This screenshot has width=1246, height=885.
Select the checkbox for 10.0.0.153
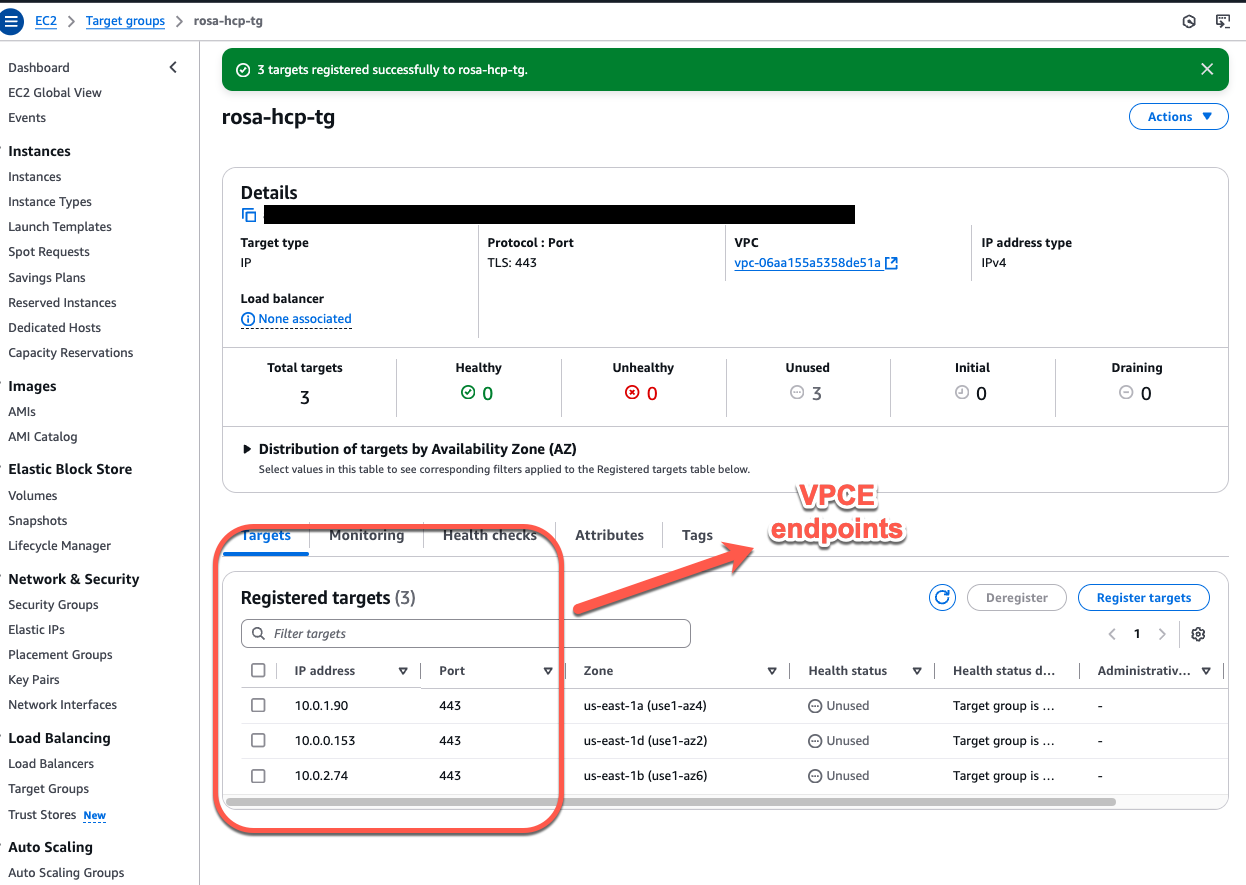pyautogui.click(x=258, y=741)
